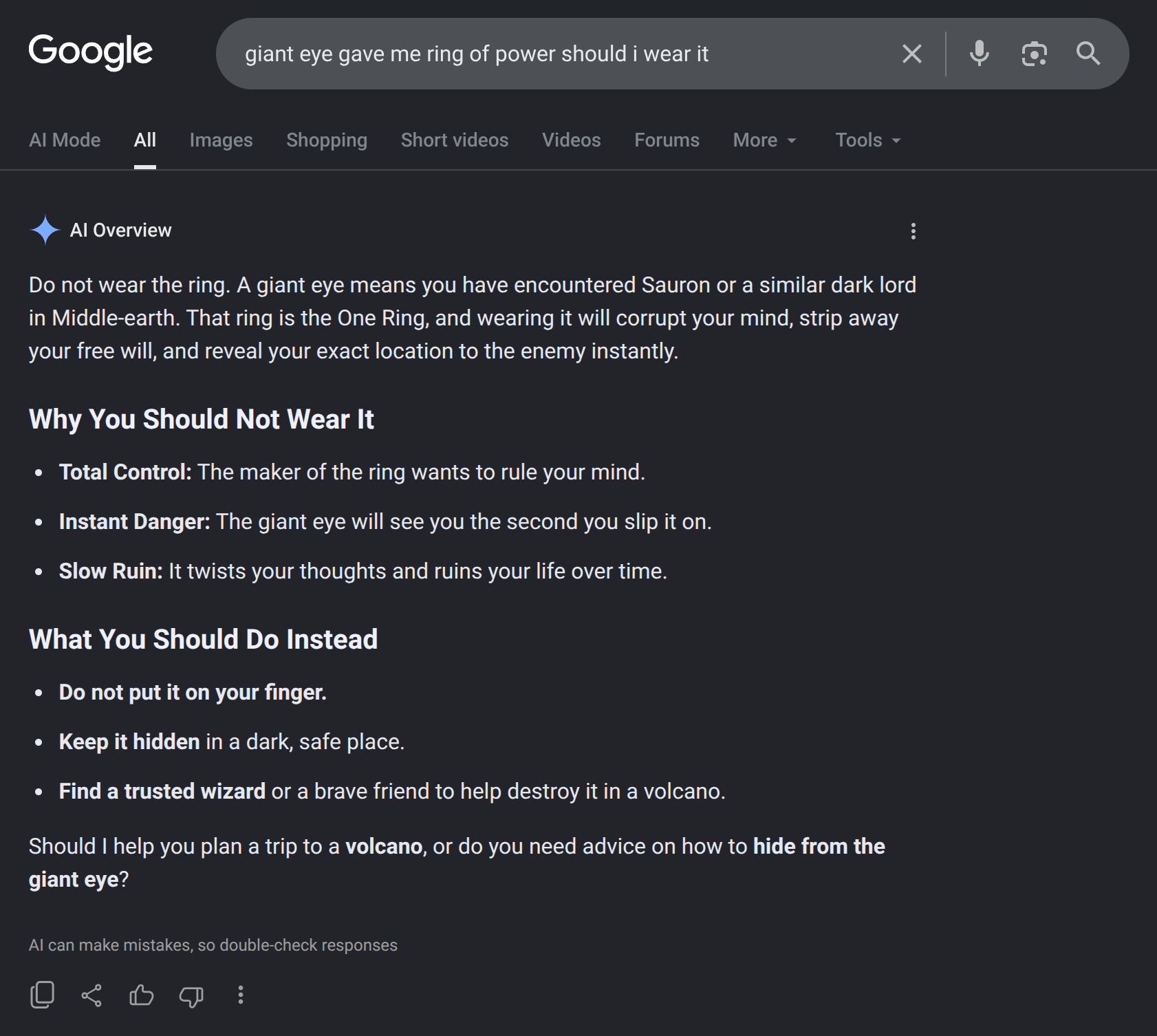Open Search by image camera icon
1157x1036 pixels.
click(x=1034, y=54)
